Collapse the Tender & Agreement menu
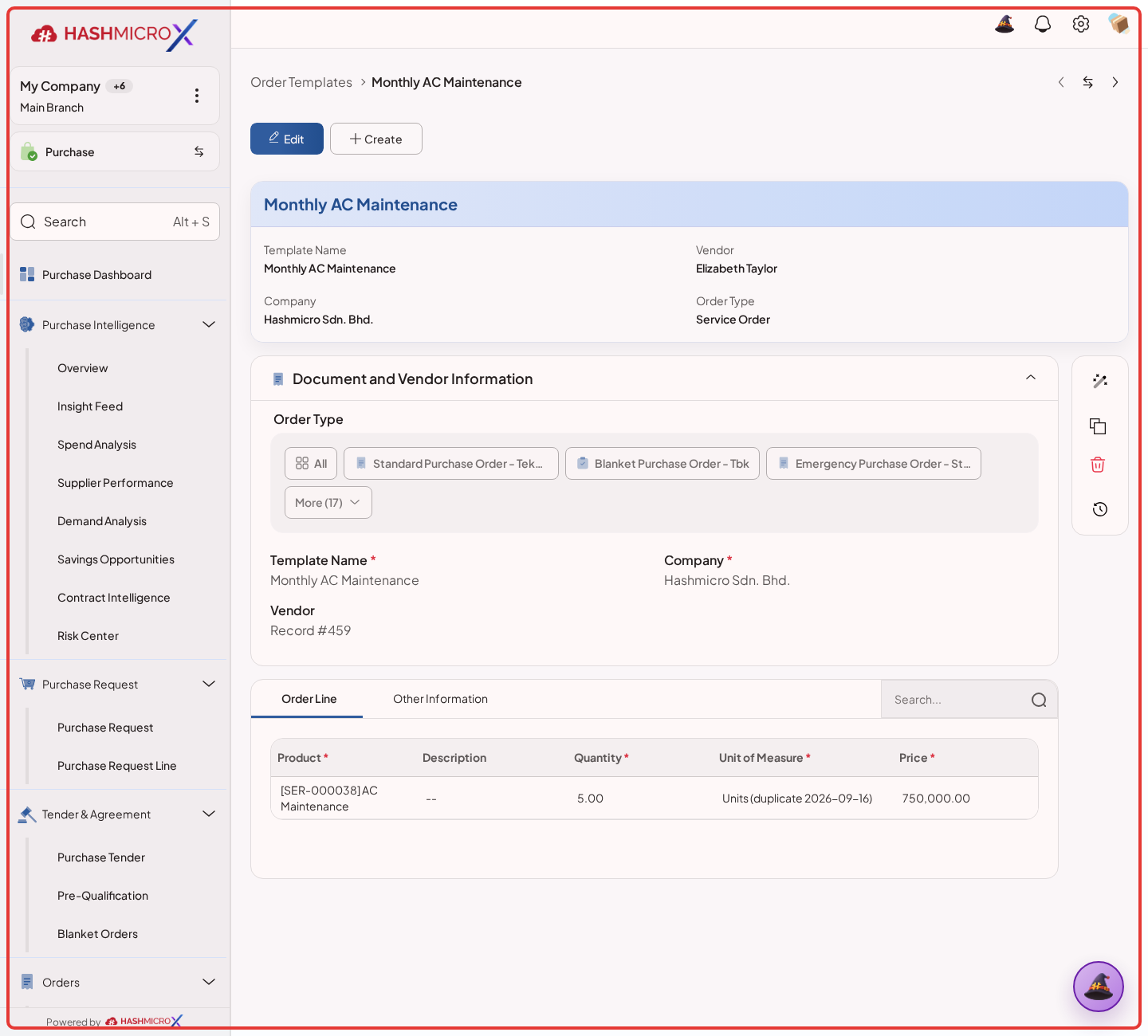The width and height of the screenshot is (1148, 1036). click(209, 814)
